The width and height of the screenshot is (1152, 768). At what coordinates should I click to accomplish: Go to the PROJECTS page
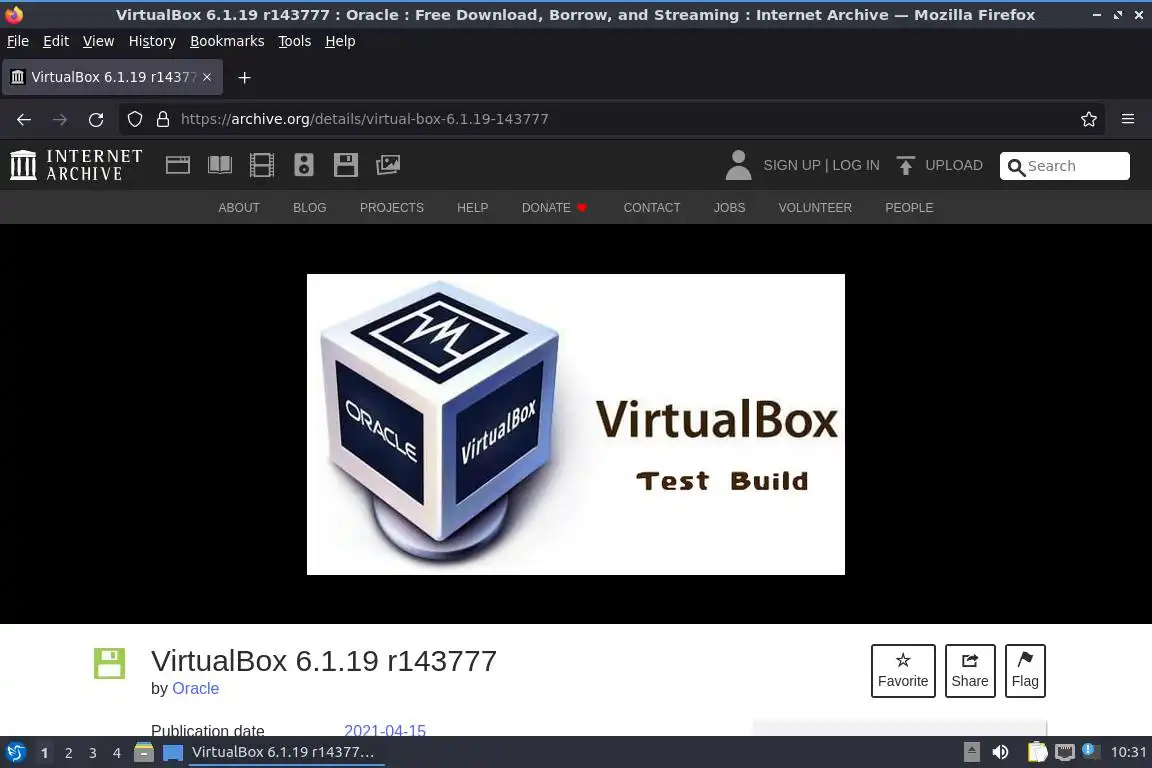coord(392,208)
